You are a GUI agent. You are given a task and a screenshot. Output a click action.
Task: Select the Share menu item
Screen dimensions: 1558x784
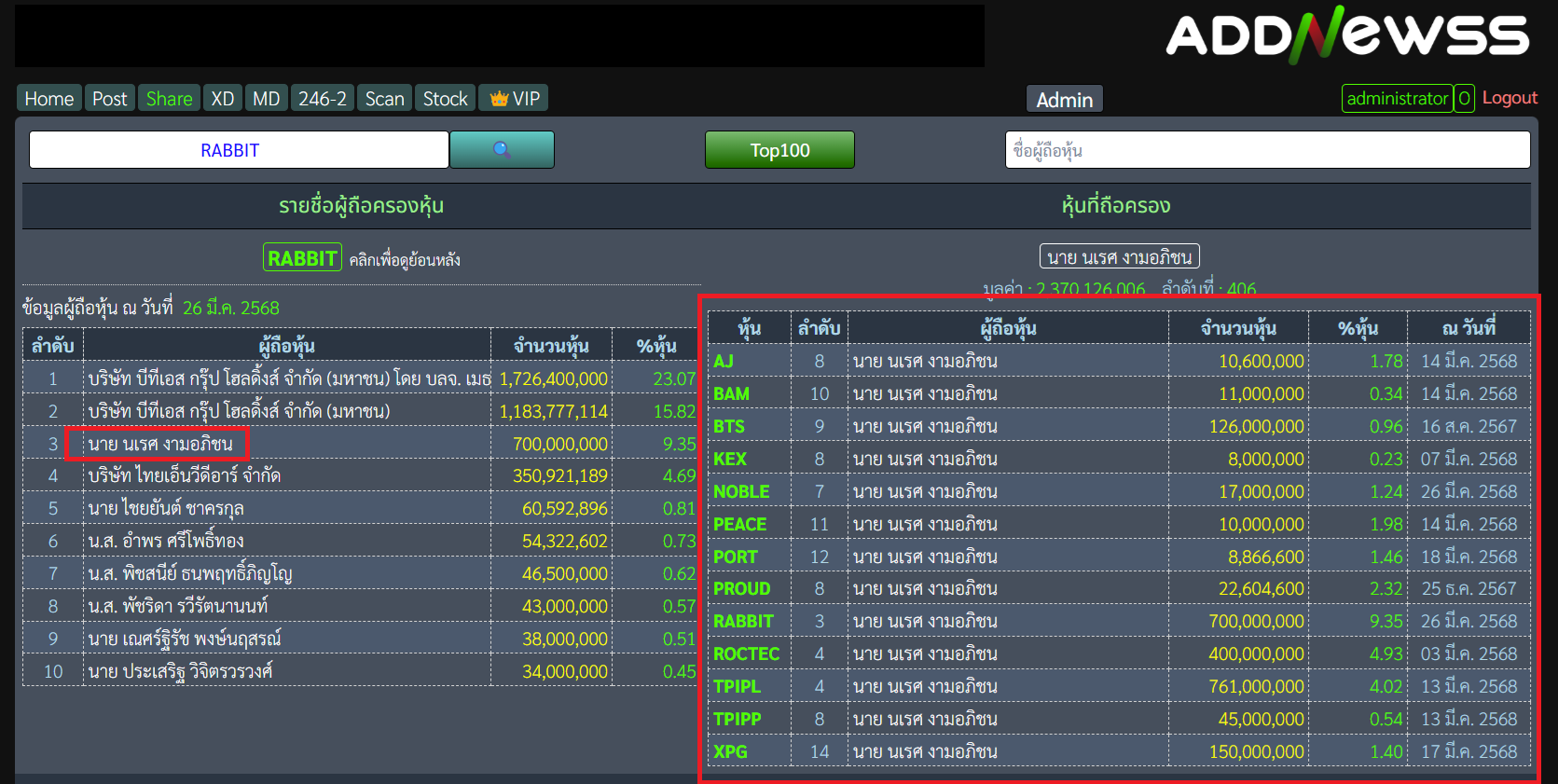[169, 98]
